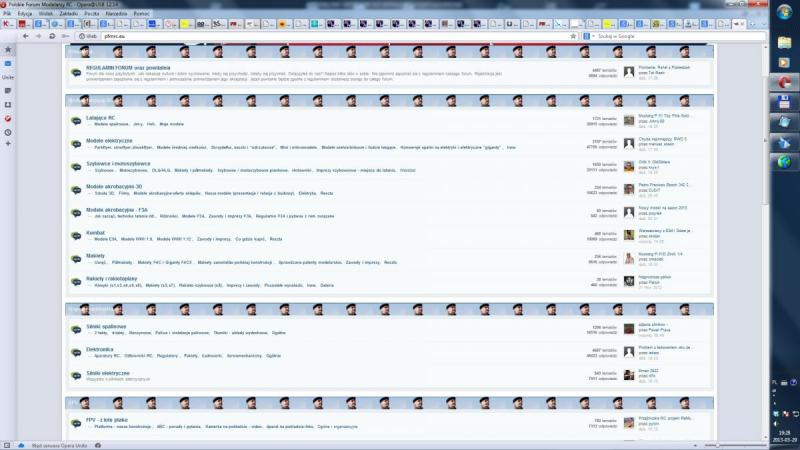Open the Notes panel in sidebar
800x450 pixels.
pyautogui.click(x=8, y=90)
